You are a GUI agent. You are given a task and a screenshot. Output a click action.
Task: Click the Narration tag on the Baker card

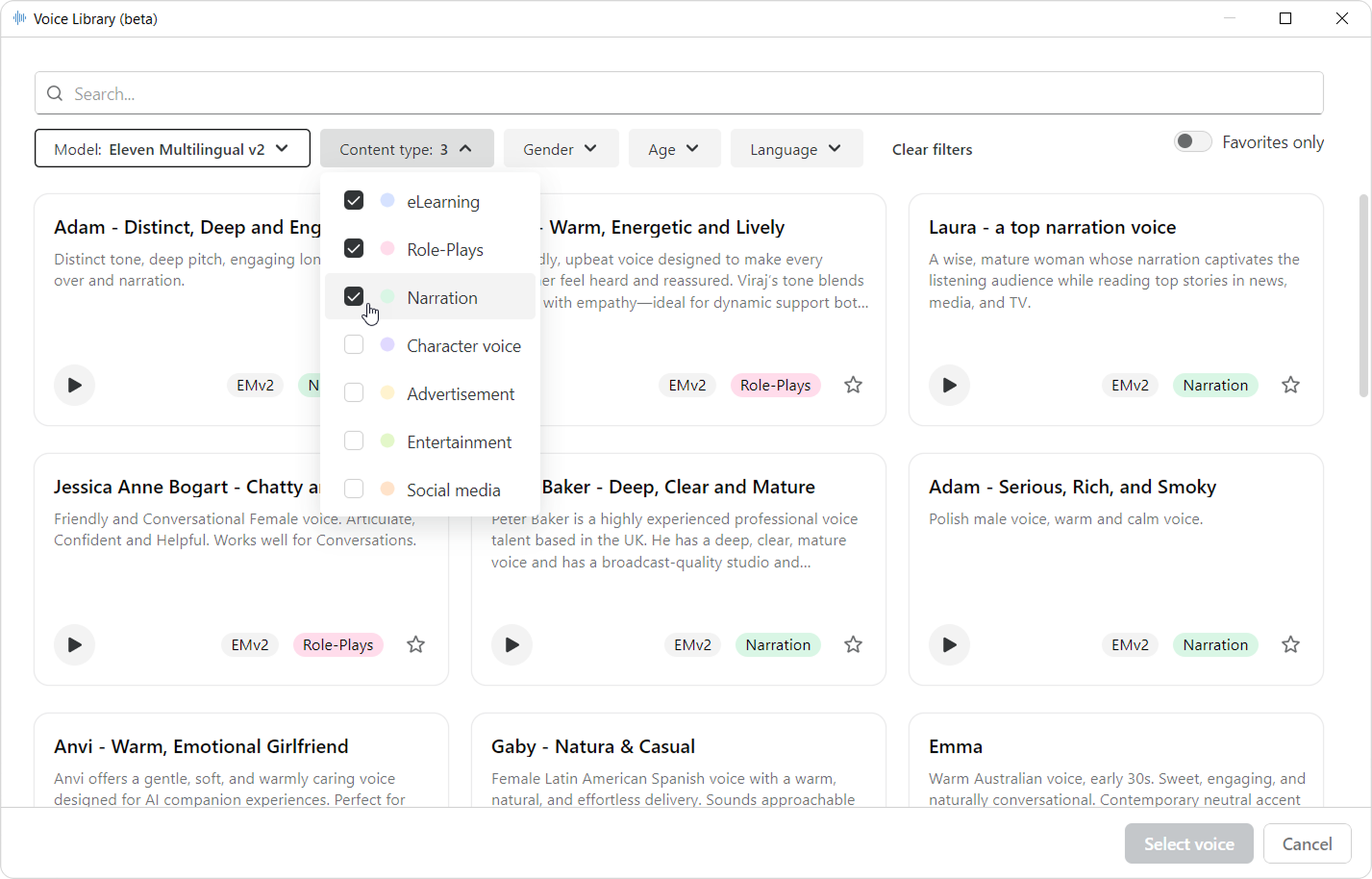pyautogui.click(x=778, y=645)
